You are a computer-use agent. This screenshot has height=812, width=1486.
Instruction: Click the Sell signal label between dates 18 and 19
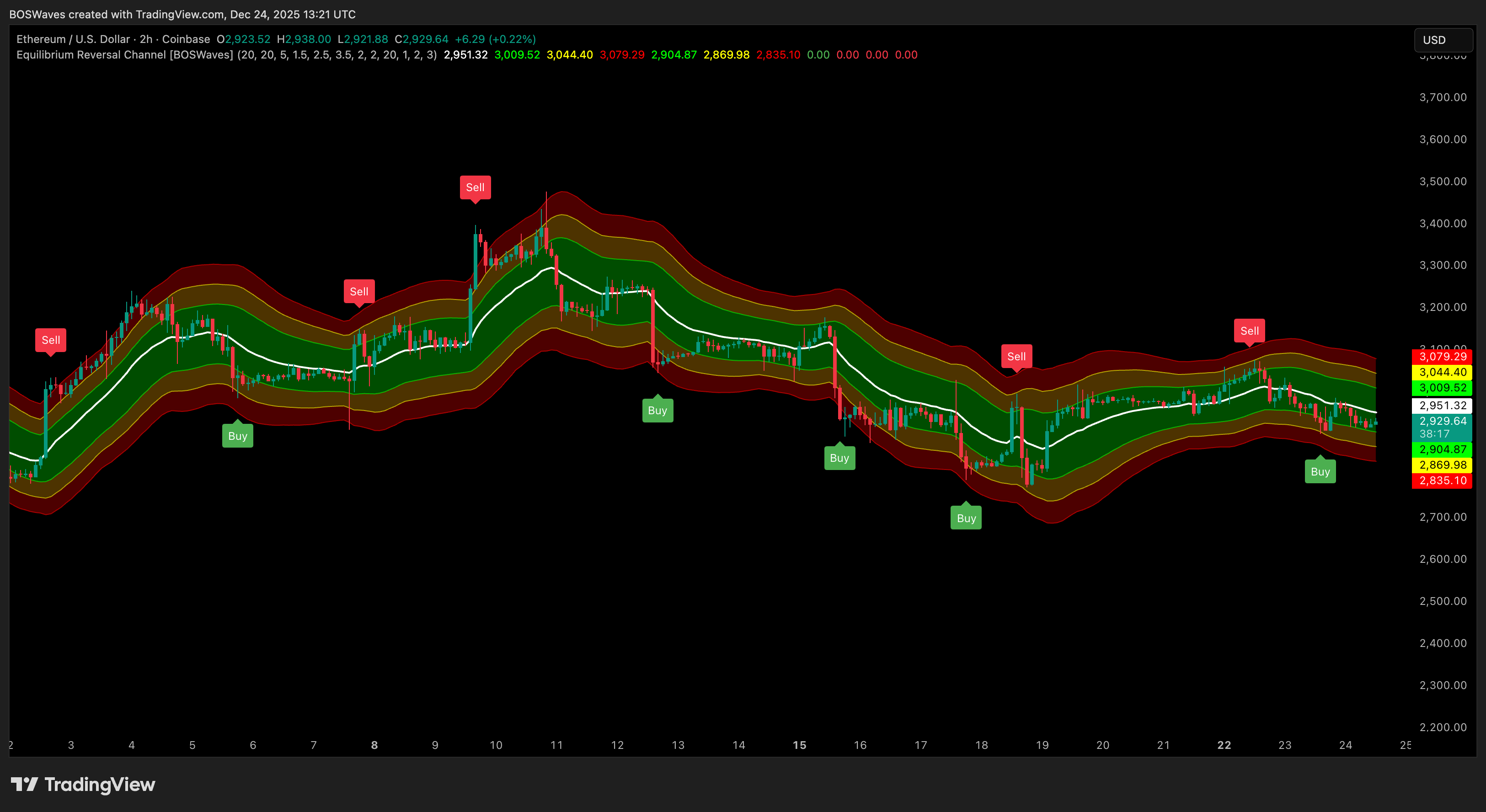point(1016,357)
